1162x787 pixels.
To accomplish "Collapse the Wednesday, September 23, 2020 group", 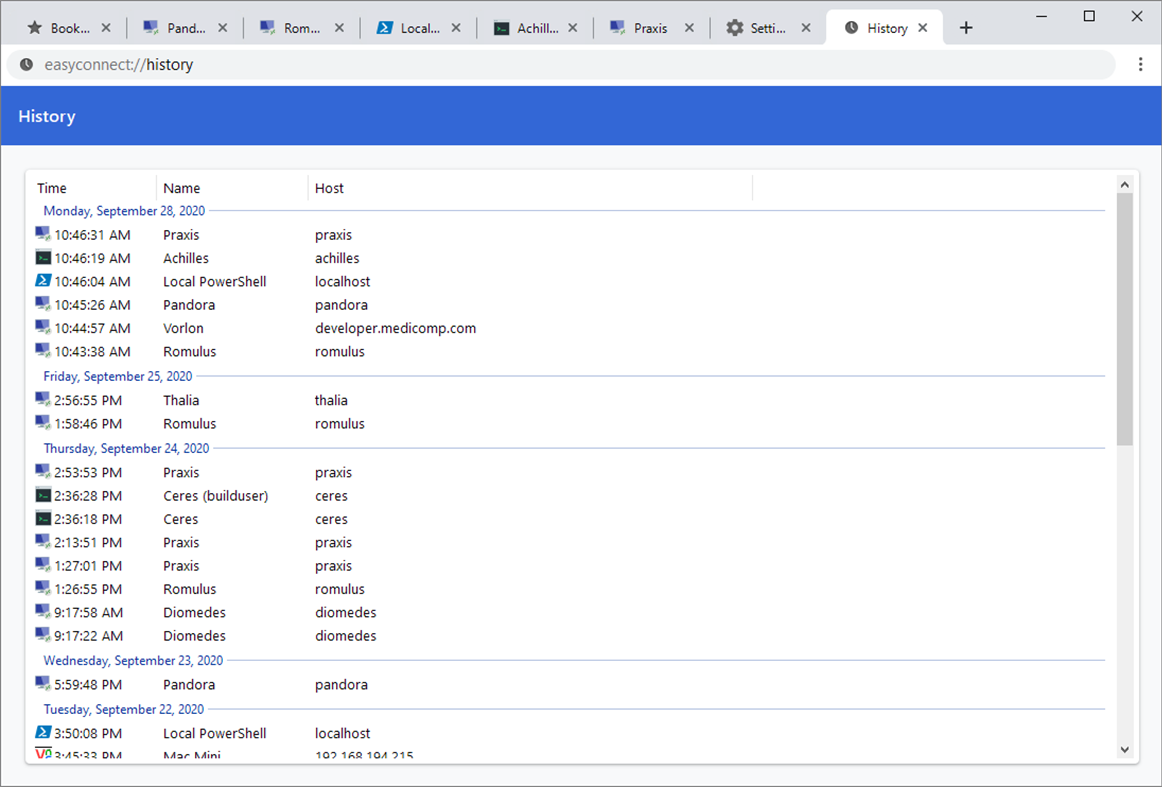I will [133, 660].
